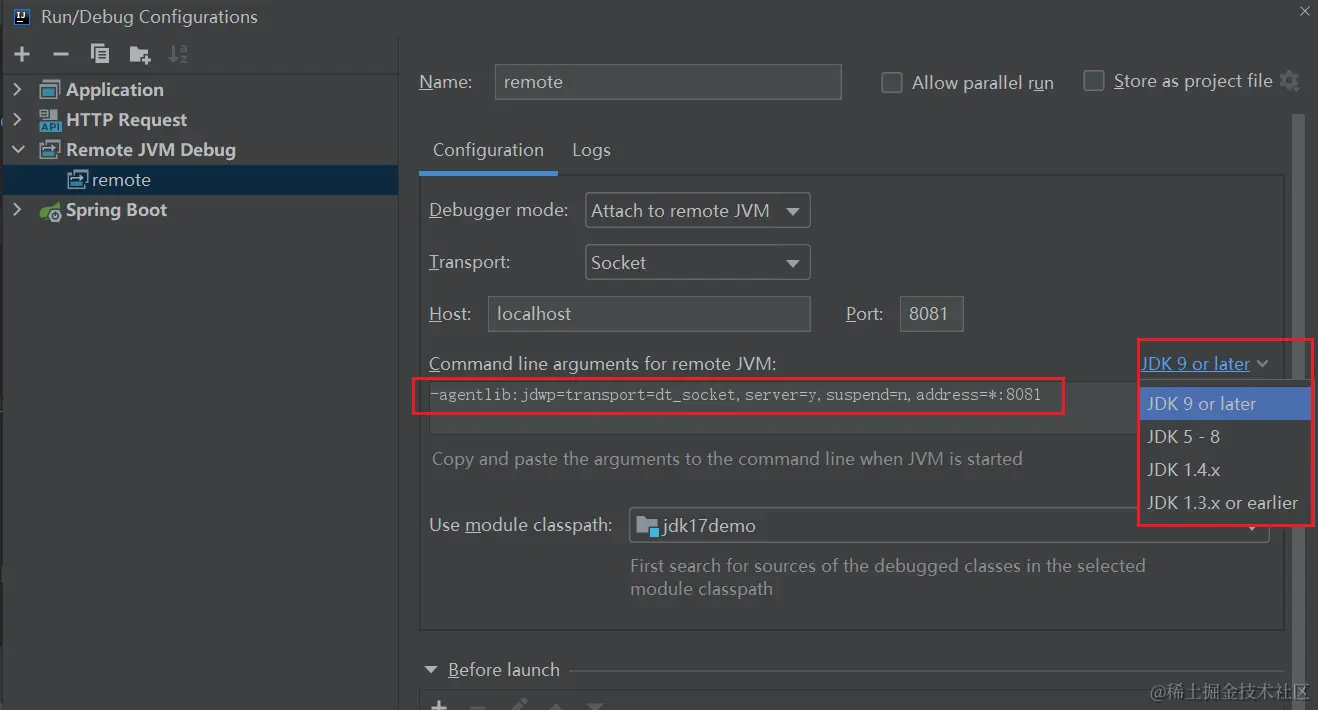Select Application tree item label
This screenshot has width=1318, height=710.
[114, 90]
